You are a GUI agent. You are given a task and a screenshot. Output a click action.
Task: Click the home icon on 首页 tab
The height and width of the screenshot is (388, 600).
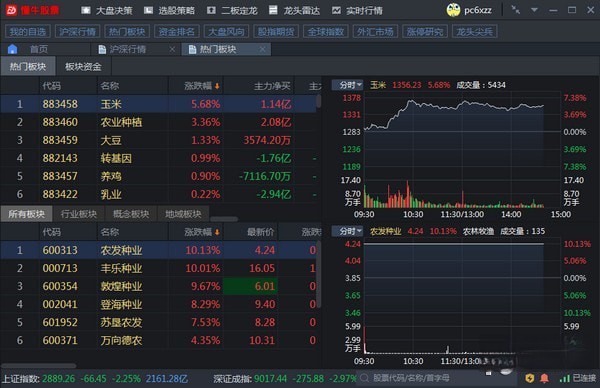(x=13, y=49)
